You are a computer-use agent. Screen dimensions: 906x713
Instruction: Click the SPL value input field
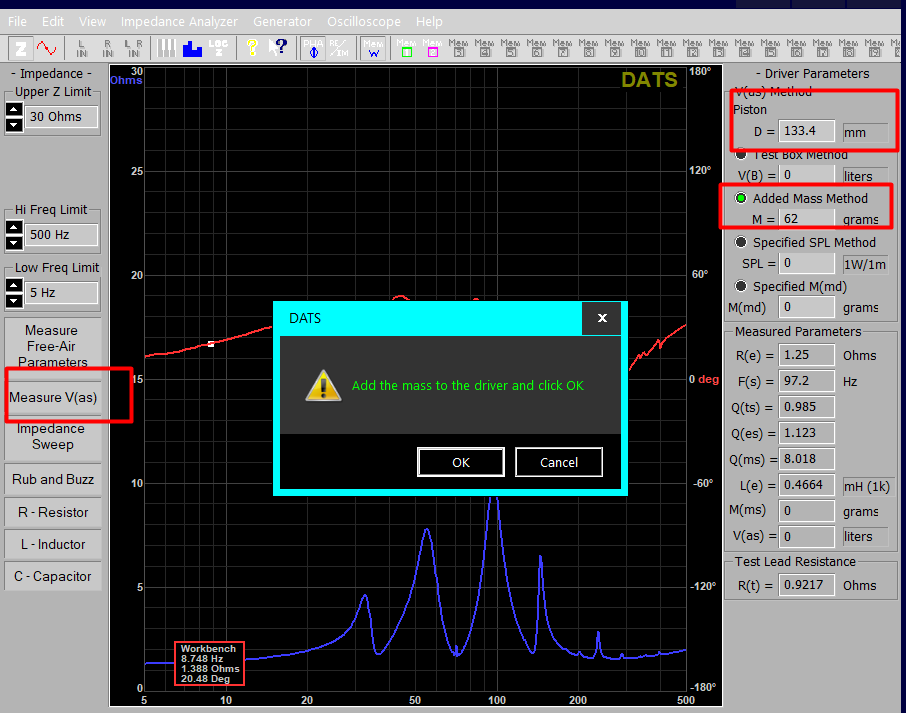point(806,263)
